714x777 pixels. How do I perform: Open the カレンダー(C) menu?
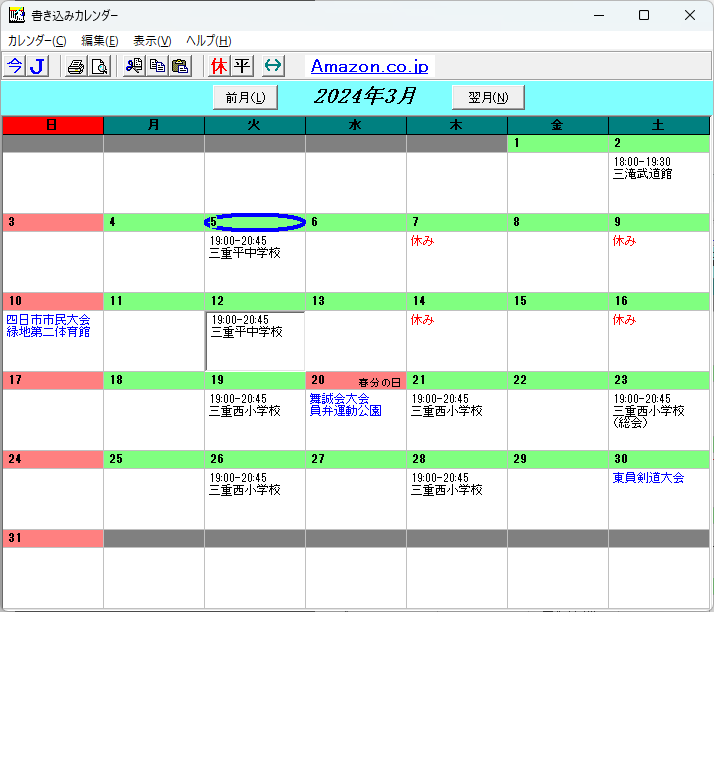pyautogui.click(x=37, y=41)
